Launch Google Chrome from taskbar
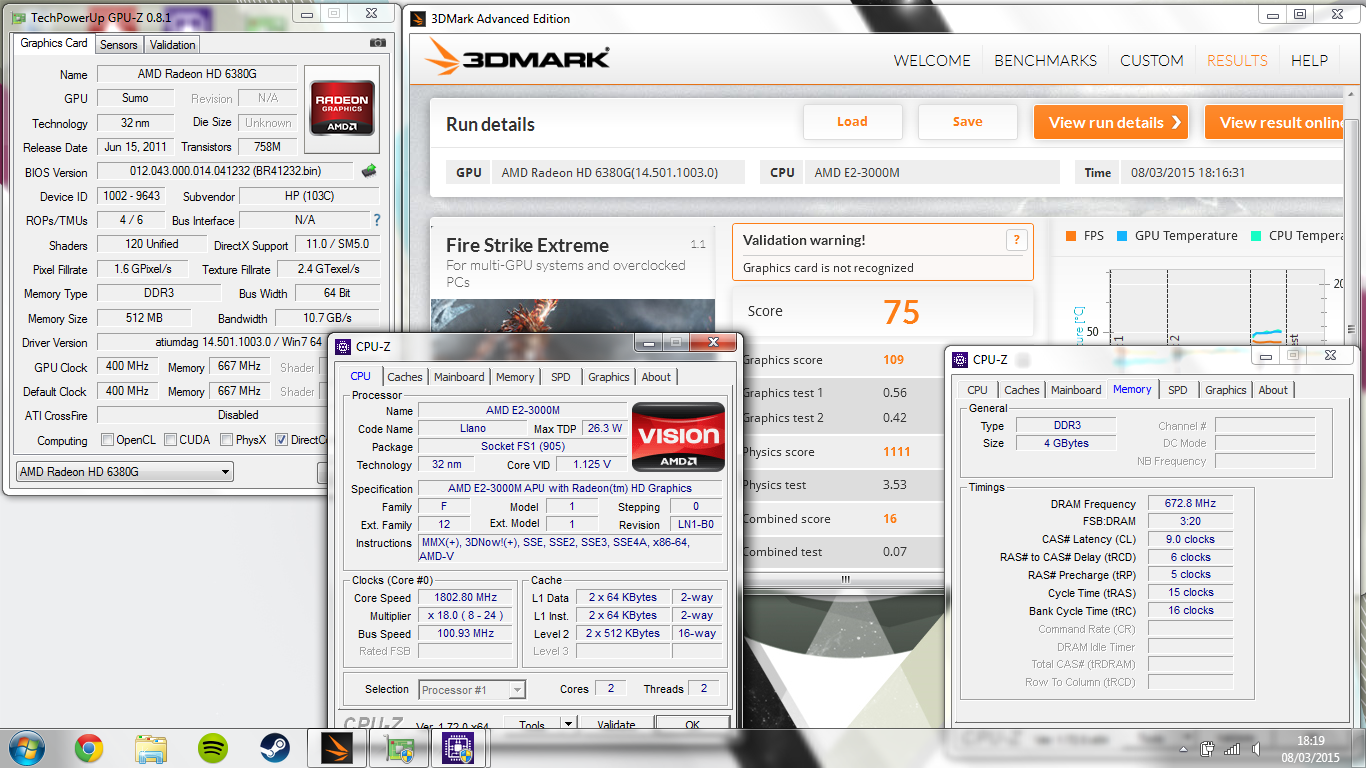Image resolution: width=1366 pixels, height=768 pixels. pyautogui.click(x=89, y=747)
